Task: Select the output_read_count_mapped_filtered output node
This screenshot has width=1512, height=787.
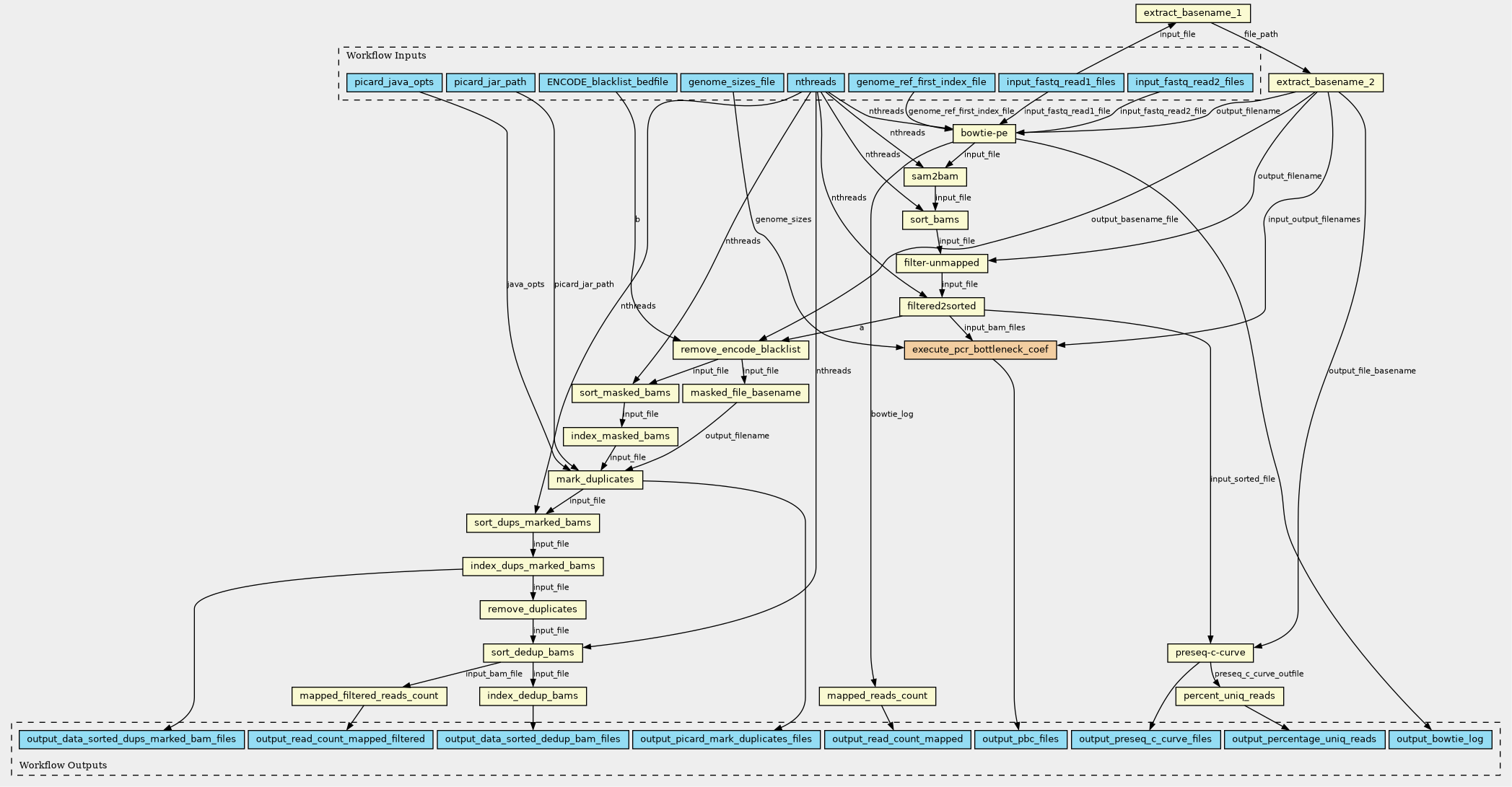Action: point(341,739)
